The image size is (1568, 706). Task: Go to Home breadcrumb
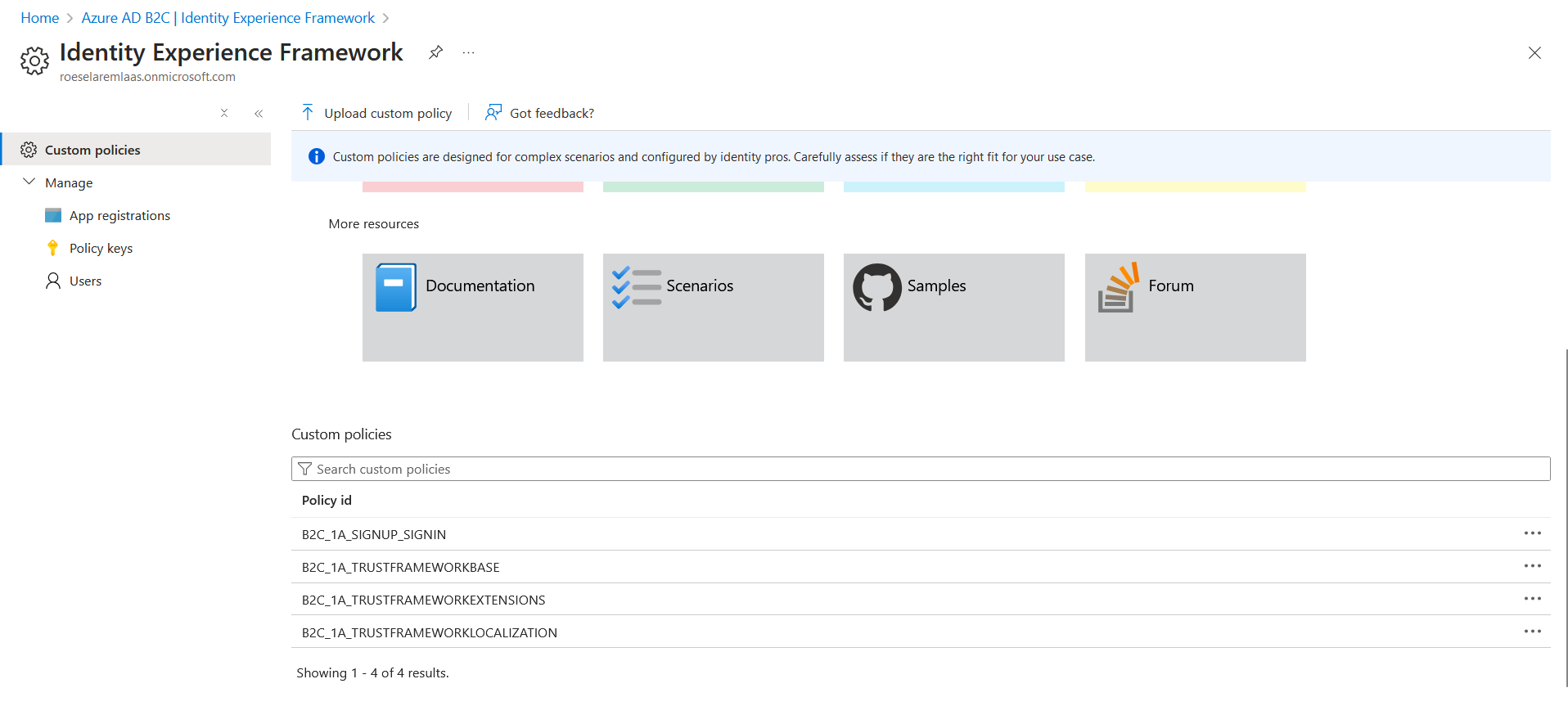[x=39, y=18]
